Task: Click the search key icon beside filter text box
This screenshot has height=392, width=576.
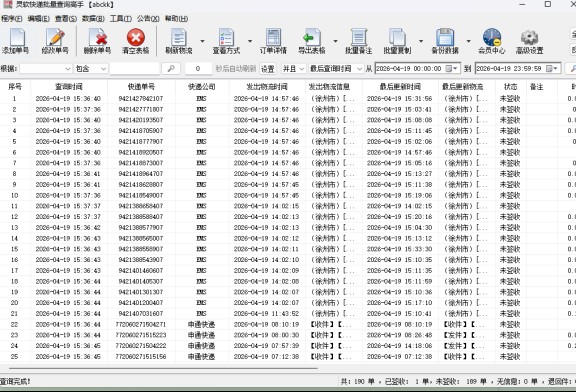Action: 171,68
